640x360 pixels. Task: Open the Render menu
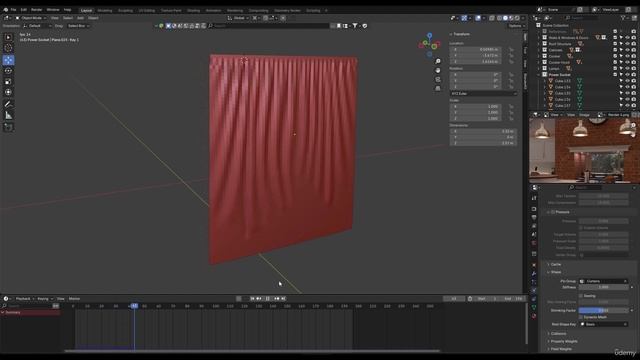[x=37, y=10]
